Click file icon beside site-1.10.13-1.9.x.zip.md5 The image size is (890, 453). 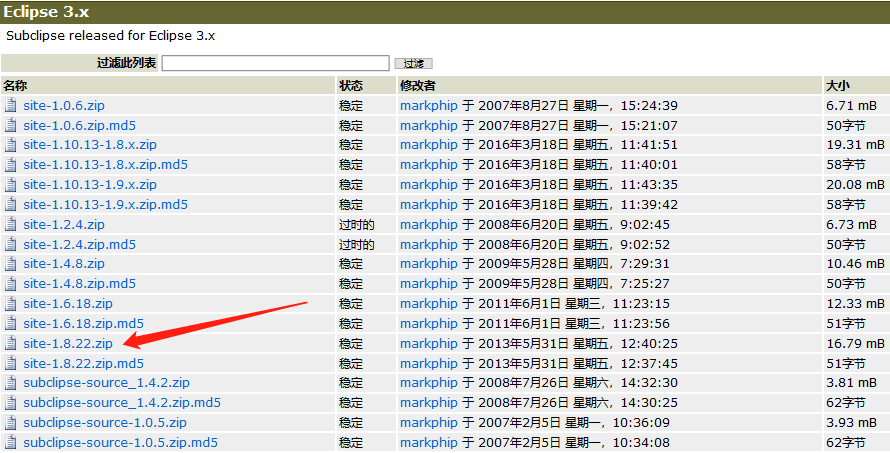pyautogui.click(x=11, y=204)
